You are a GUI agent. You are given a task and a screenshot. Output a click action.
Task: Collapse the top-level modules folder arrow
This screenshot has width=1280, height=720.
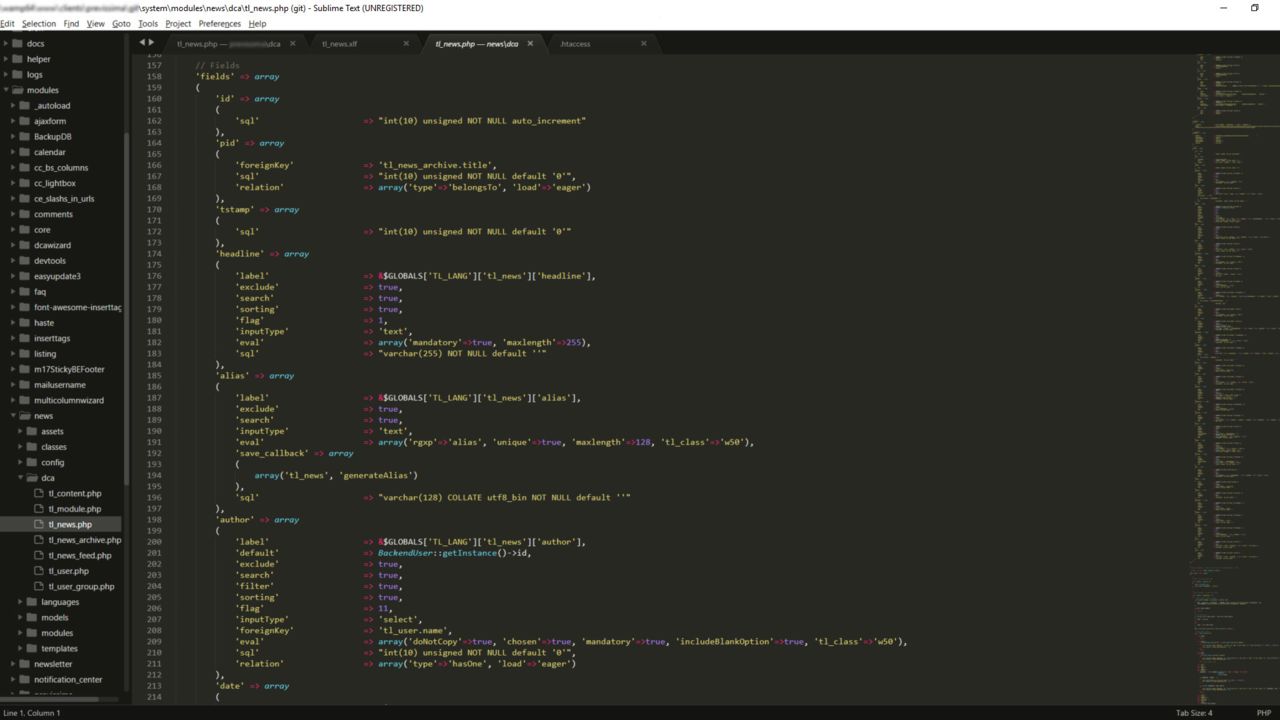pos(6,90)
